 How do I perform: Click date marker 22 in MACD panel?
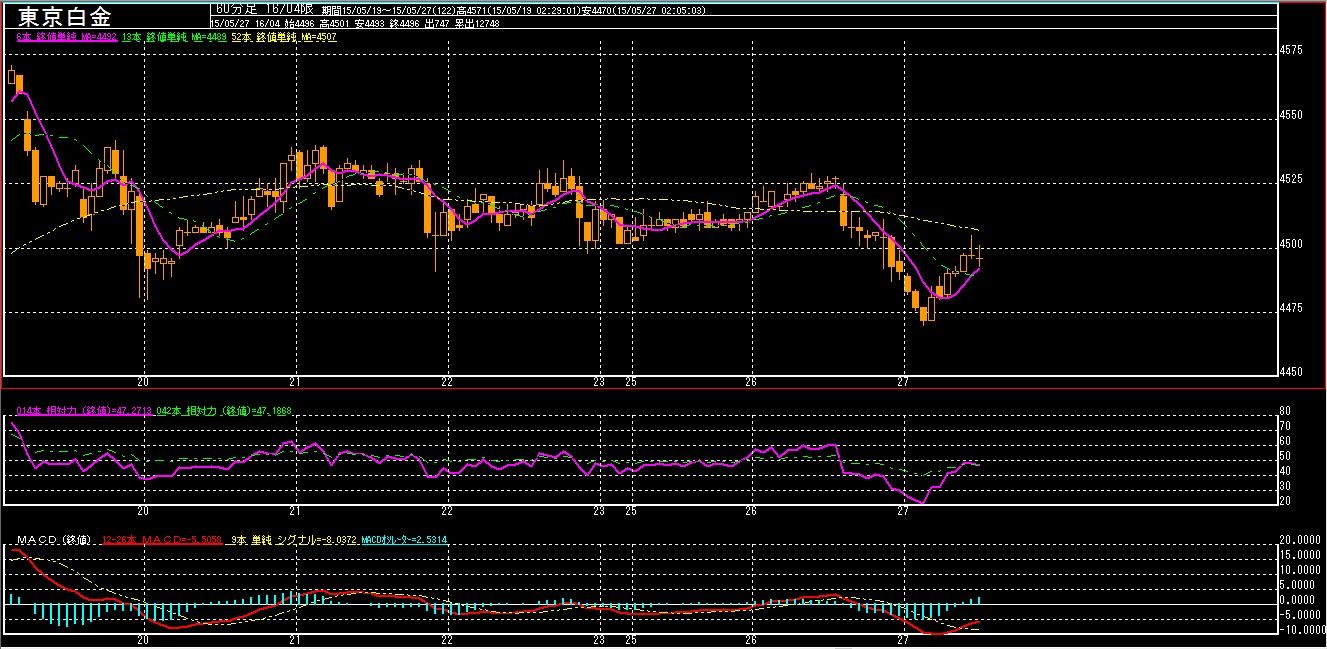[x=447, y=638]
